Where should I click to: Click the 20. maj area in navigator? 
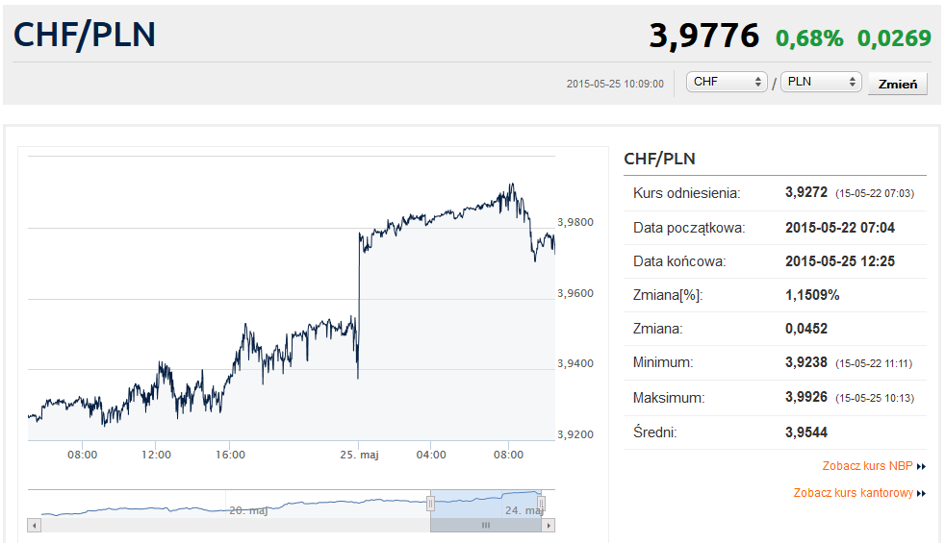[246, 509]
